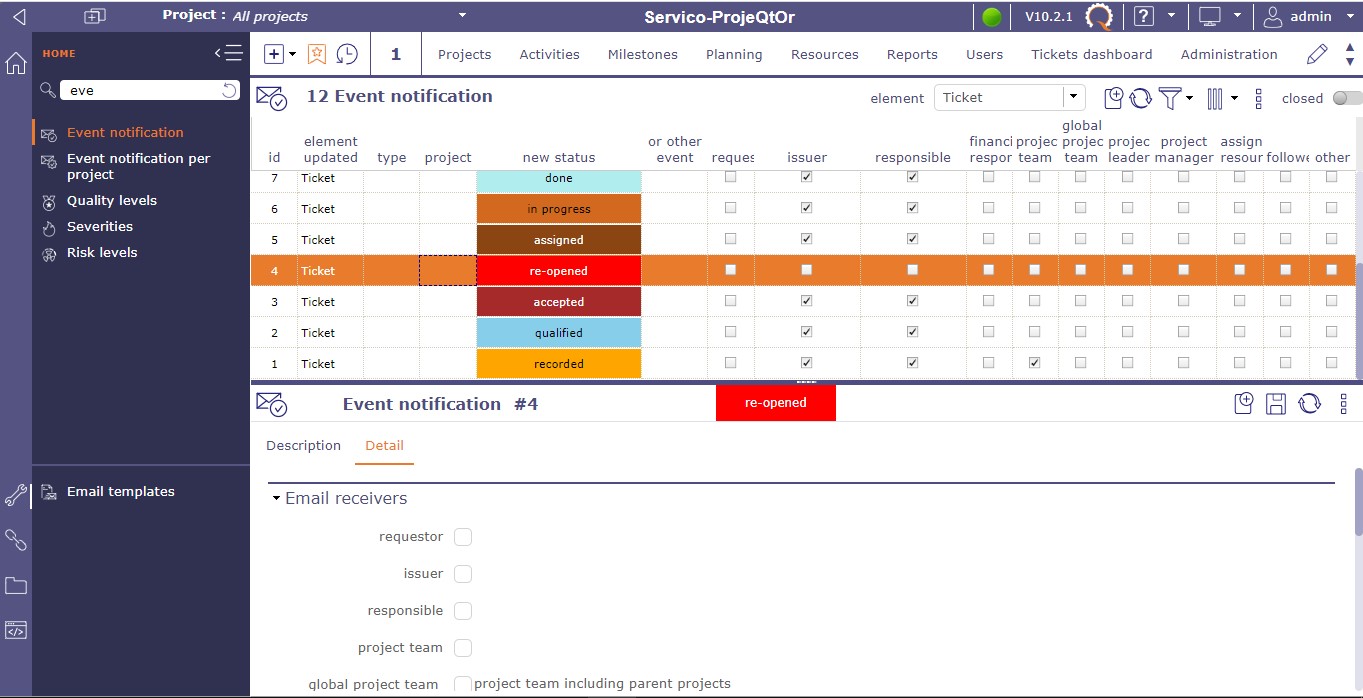This screenshot has height=698, width=1363.
Task: Open Email templates in sidebar
Action: coord(120,492)
